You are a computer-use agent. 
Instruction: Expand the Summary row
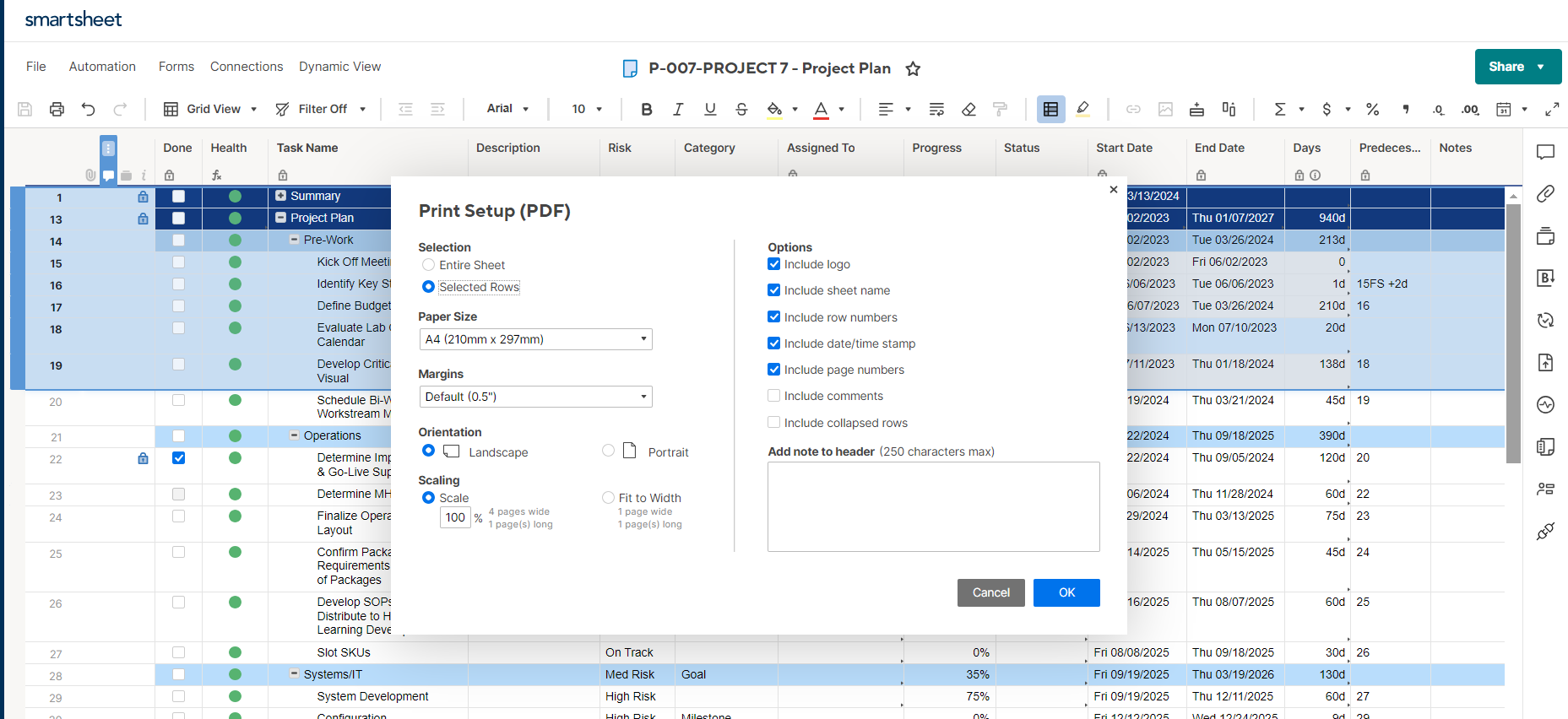(x=281, y=196)
